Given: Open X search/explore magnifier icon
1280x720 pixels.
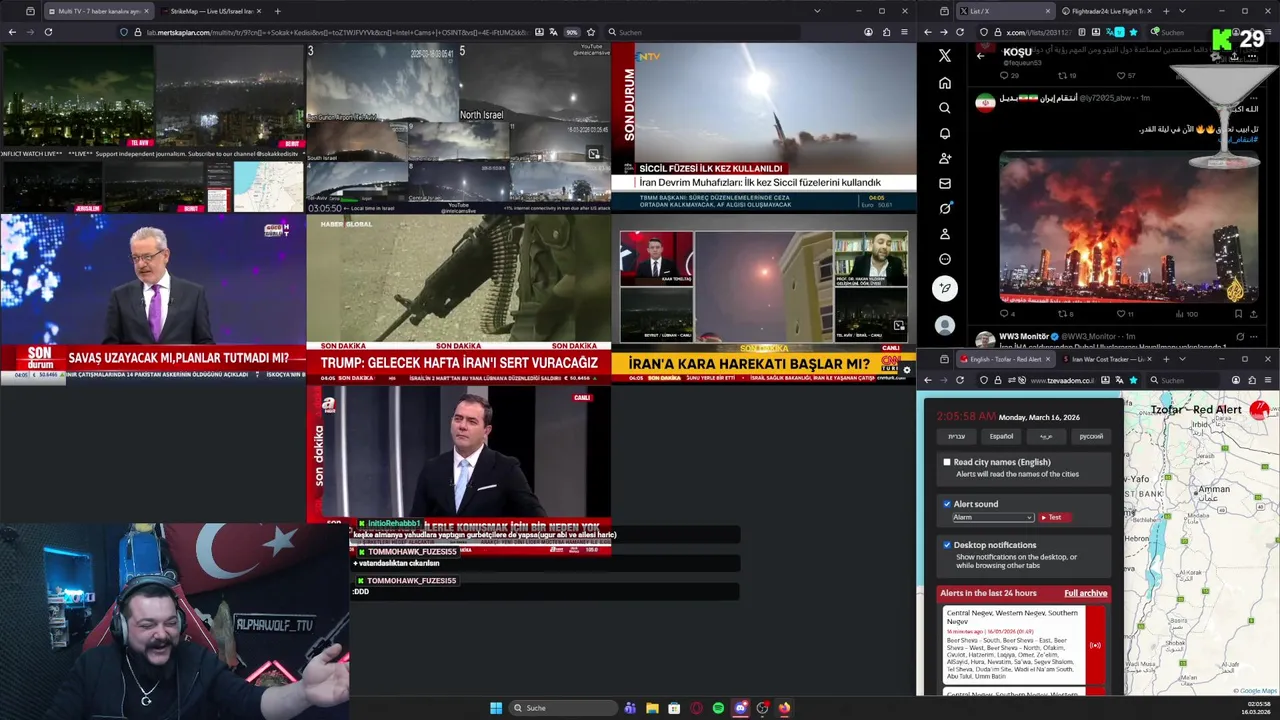Looking at the screenshot, I should [945, 108].
